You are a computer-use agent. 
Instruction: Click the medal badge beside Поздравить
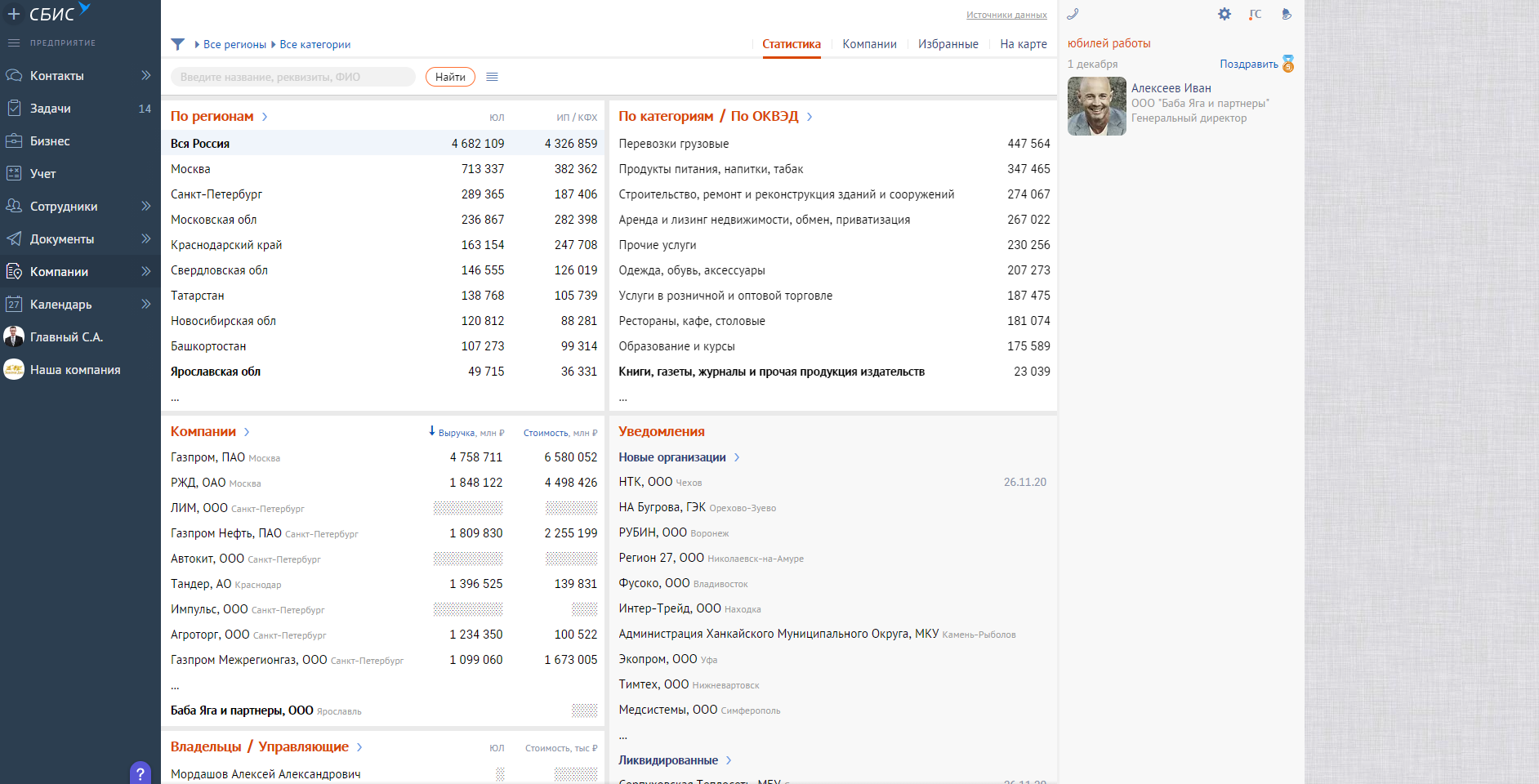click(x=1288, y=64)
